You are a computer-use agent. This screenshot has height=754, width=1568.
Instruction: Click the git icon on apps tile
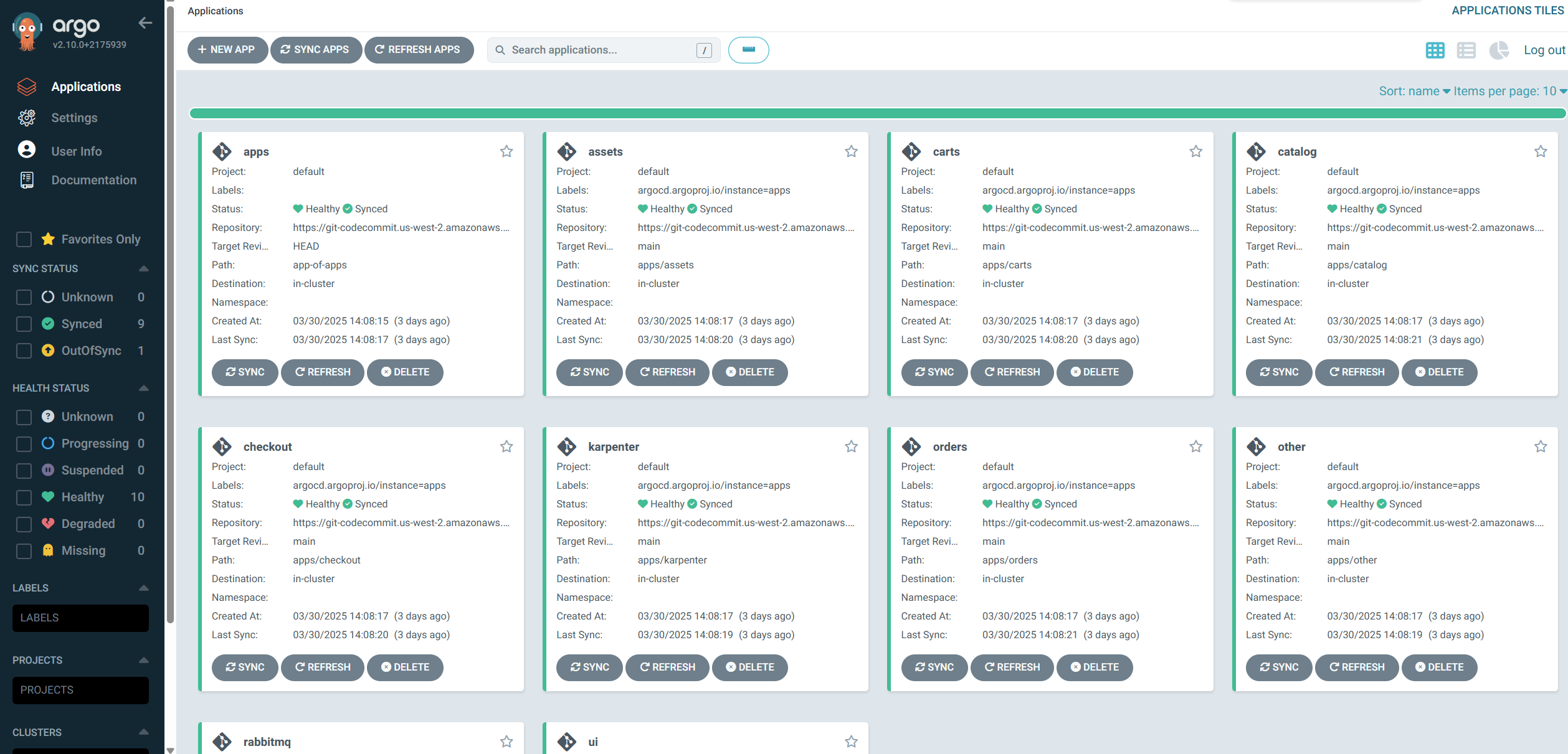pyautogui.click(x=222, y=151)
